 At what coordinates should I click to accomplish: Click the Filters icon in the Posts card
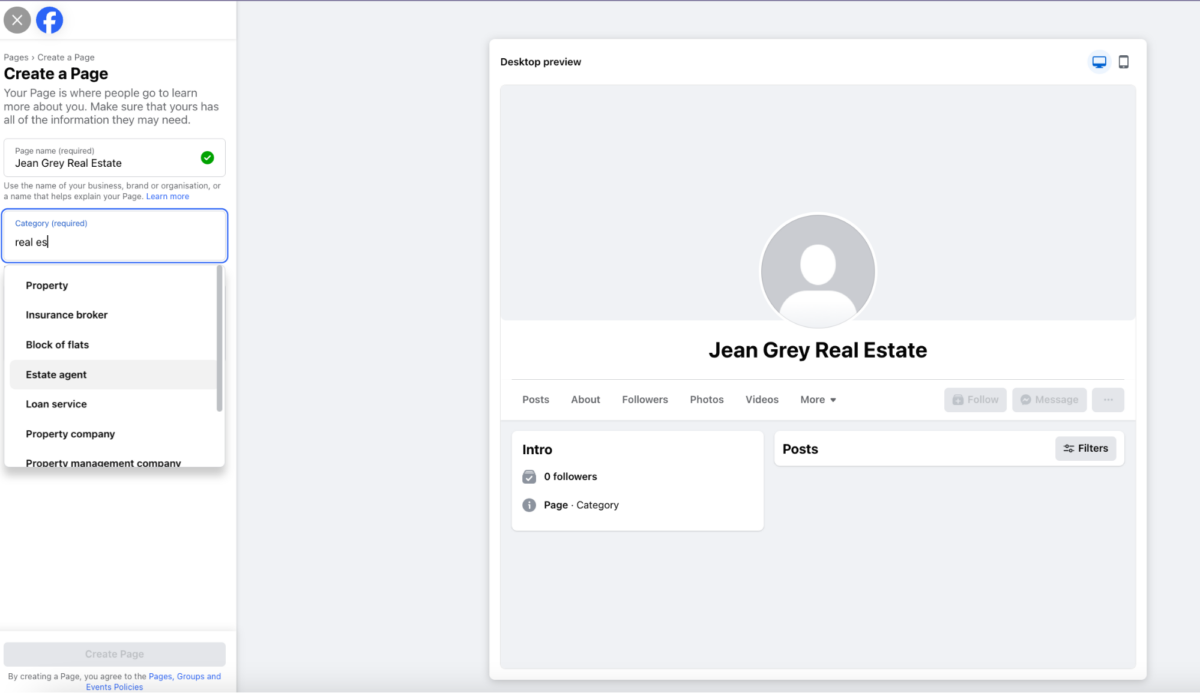tap(1070, 448)
